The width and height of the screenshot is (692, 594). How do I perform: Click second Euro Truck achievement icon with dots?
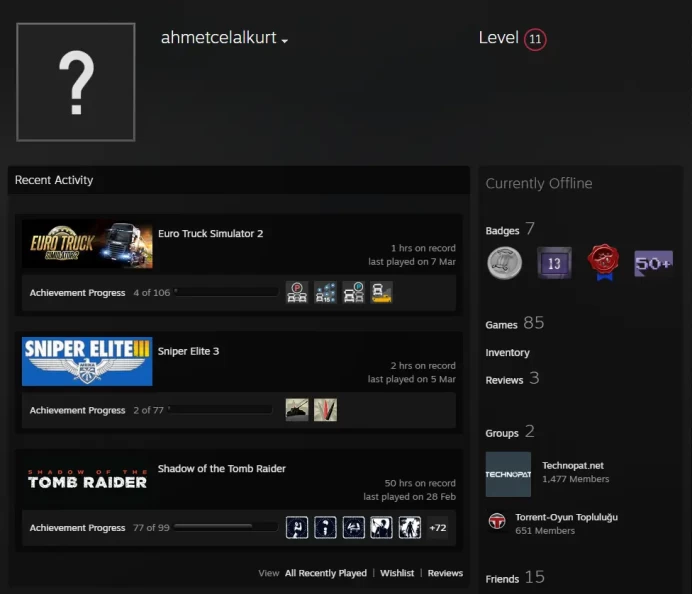tap(325, 293)
